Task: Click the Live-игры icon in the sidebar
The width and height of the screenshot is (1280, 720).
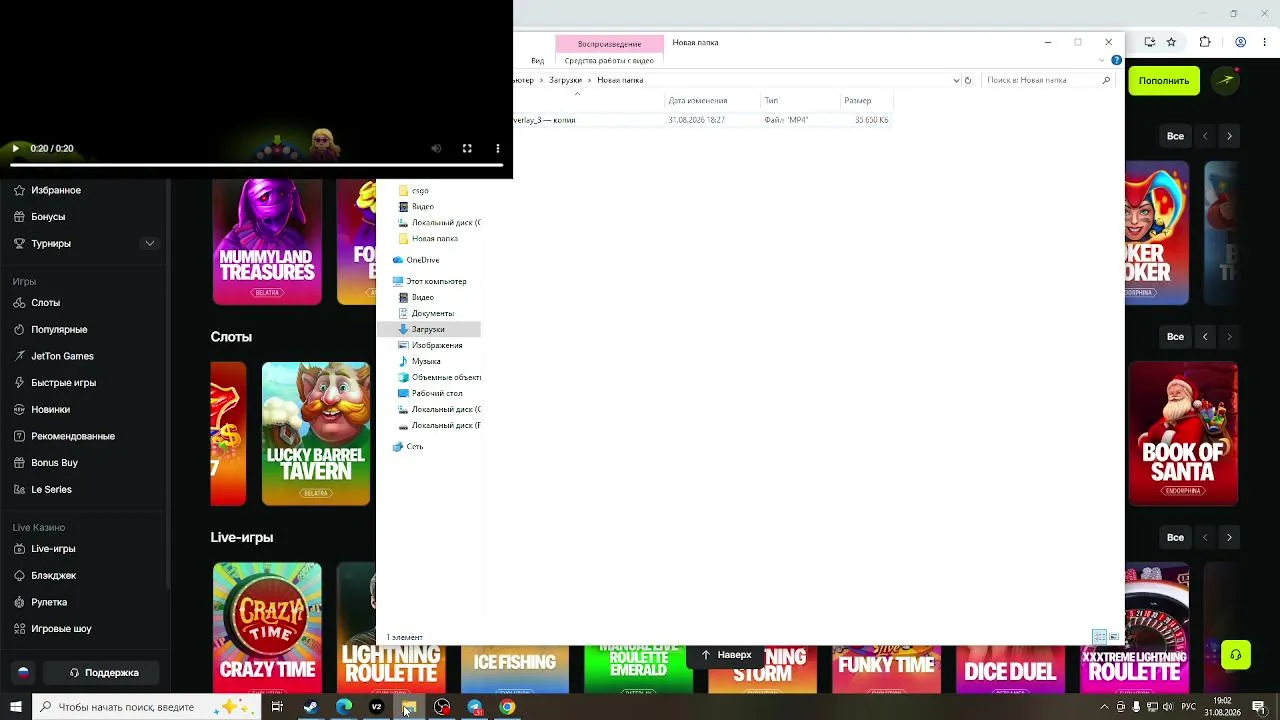Action: coord(20,549)
